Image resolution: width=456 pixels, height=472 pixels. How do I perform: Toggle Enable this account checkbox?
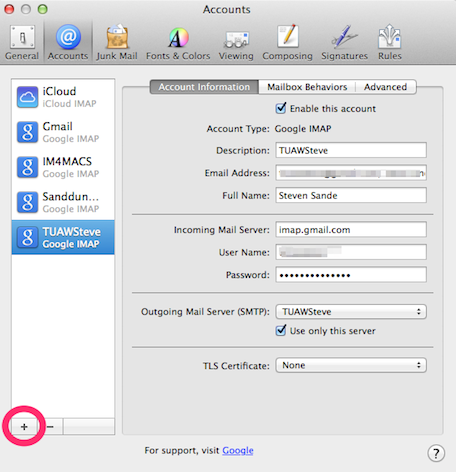tap(281, 108)
